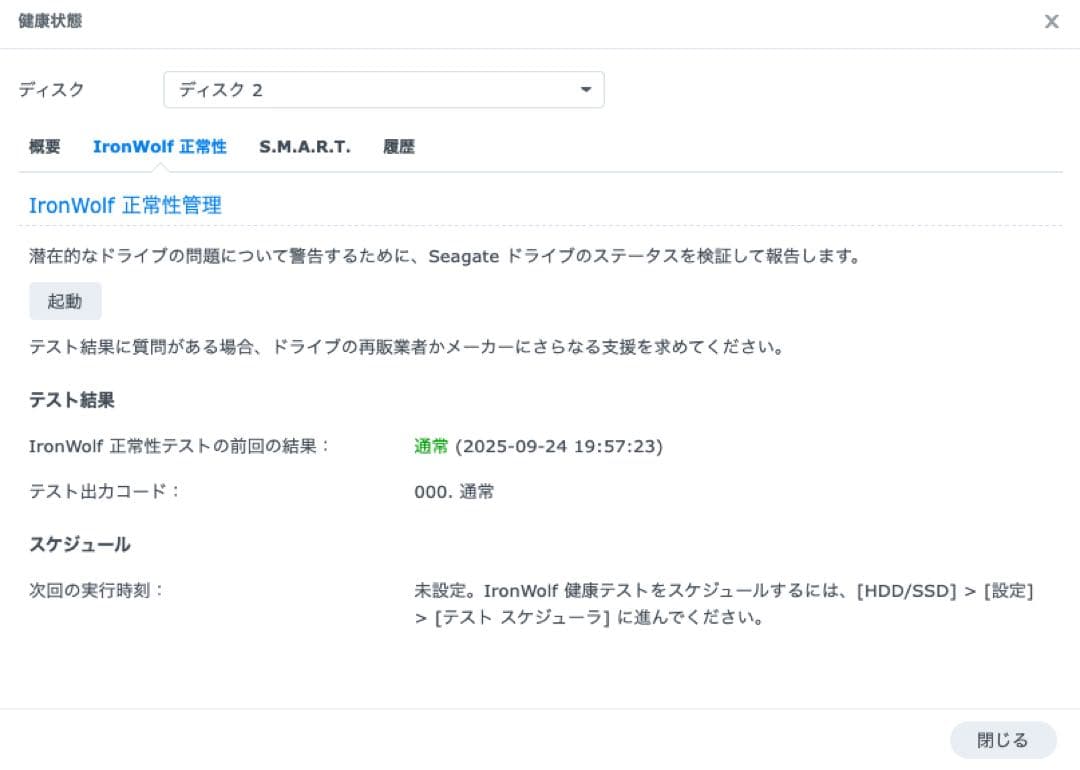
Task: View the 履歴 tab
Action: pos(398,146)
